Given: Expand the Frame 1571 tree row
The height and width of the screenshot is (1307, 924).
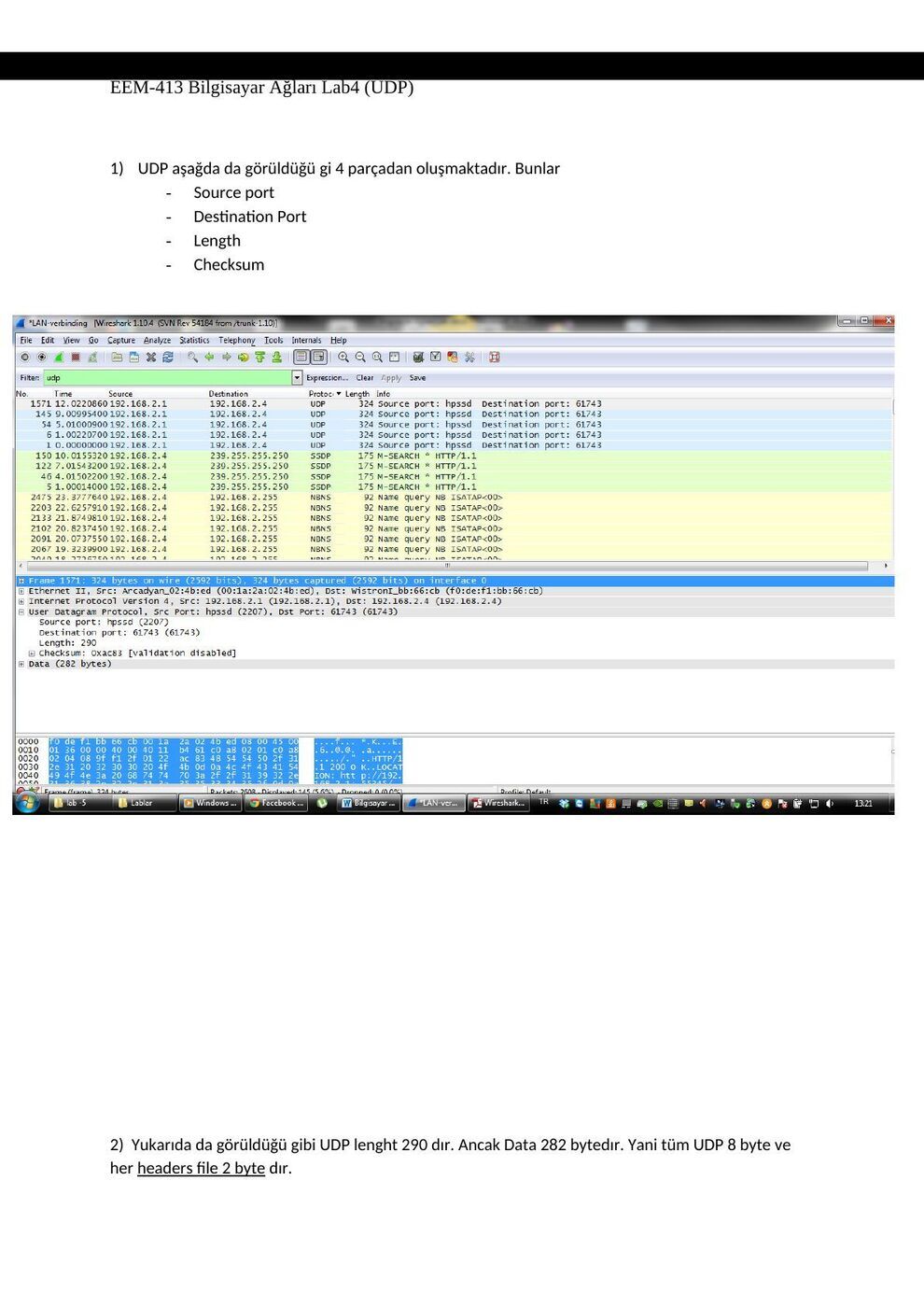Looking at the screenshot, I should click(21, 581).
